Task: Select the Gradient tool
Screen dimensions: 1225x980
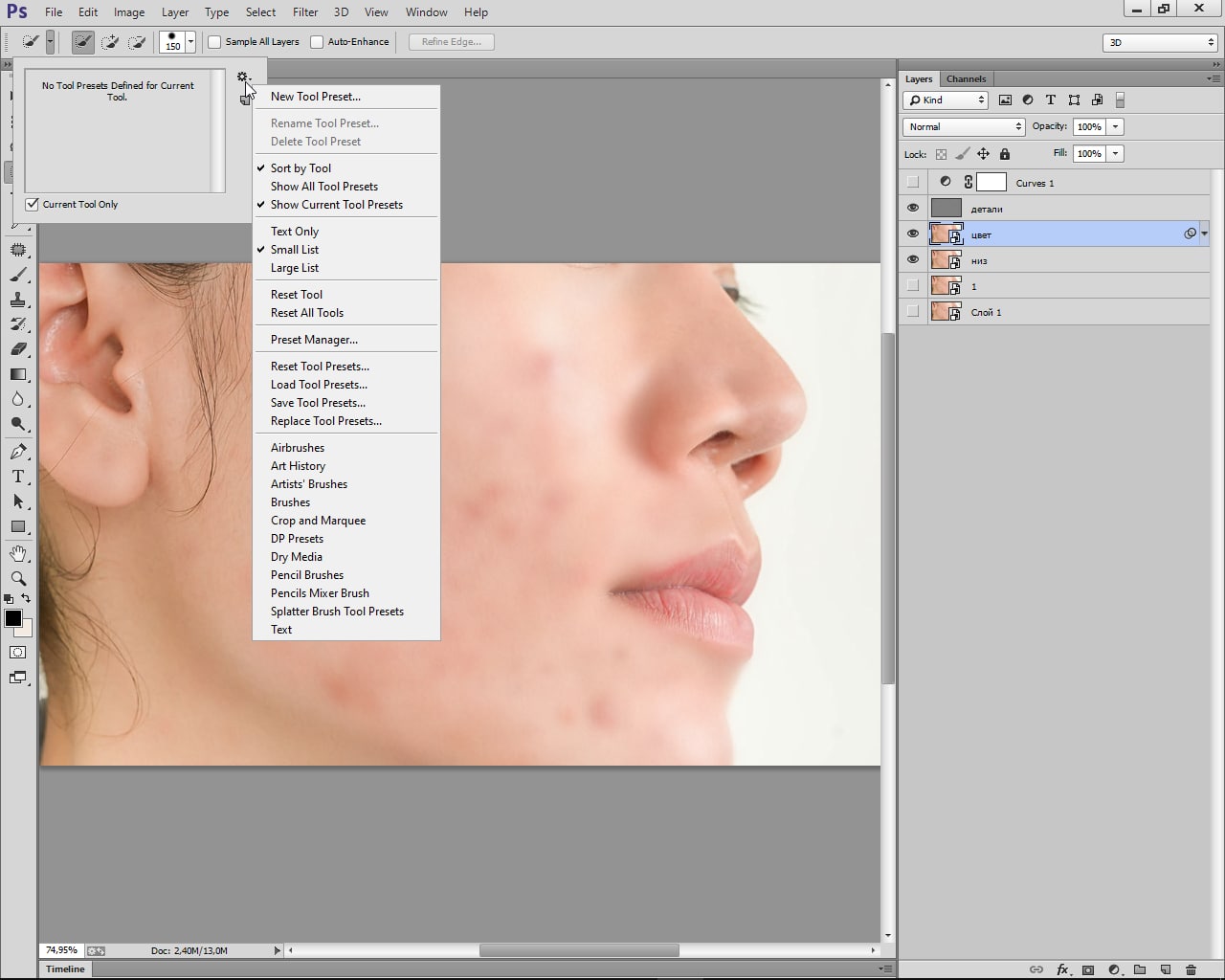Action: 18,374
